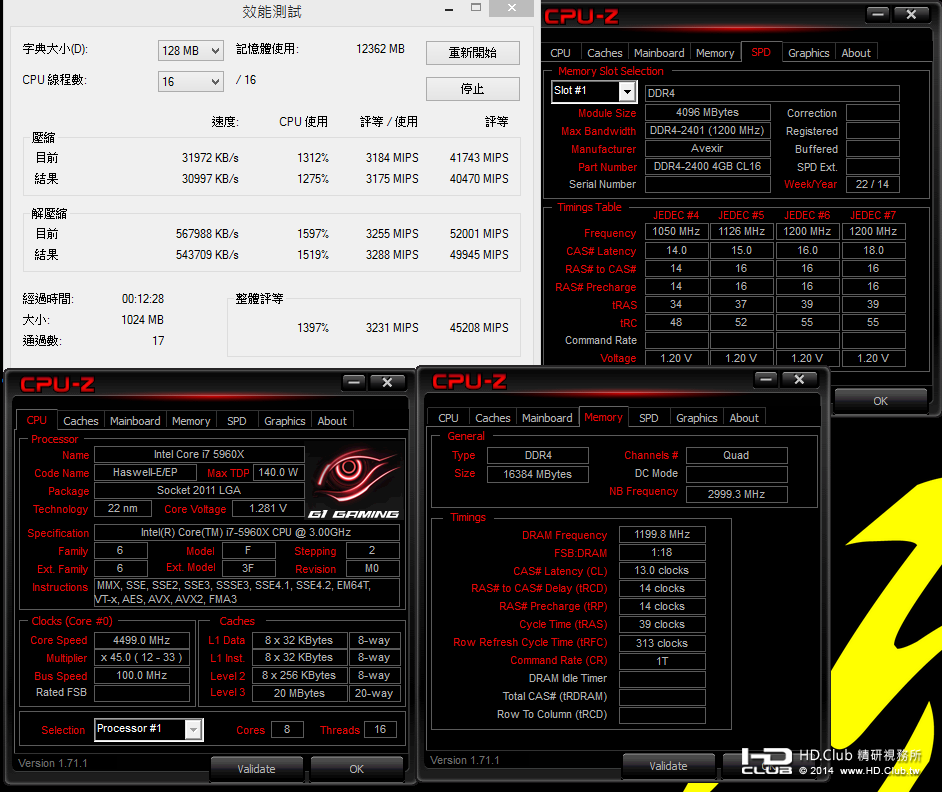Viewport: 942px width, 792px height.
Task: Click the memory size value "16384 MBytes"
Action: [538, 474]
